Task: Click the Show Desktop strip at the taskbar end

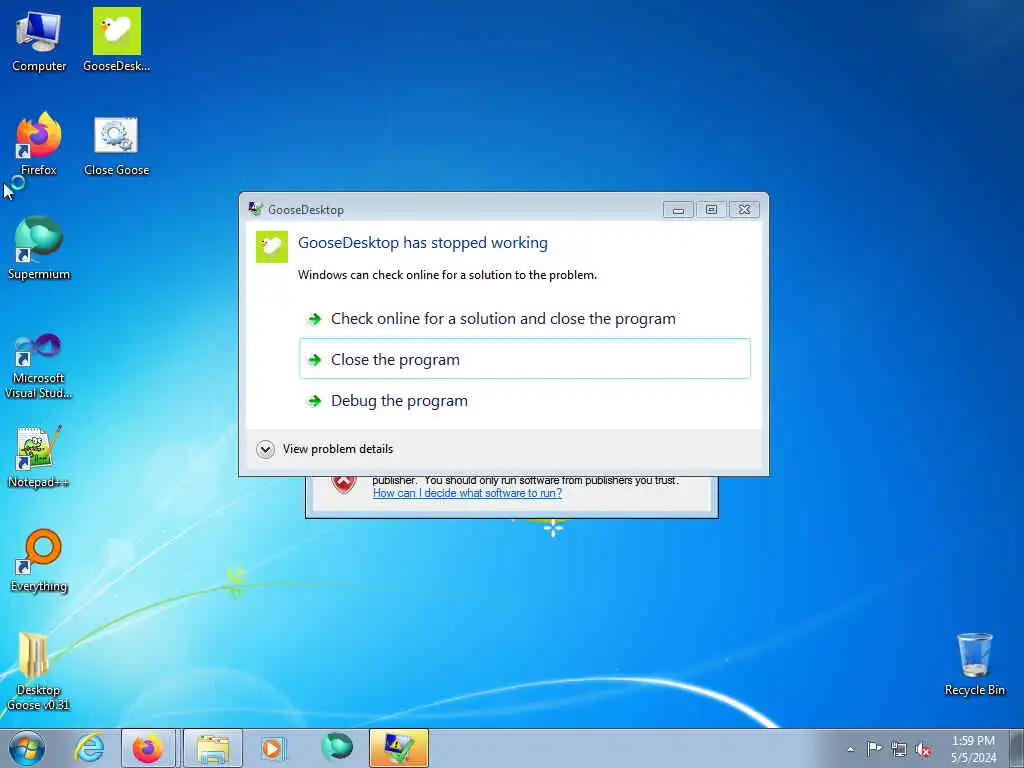Action: pyautogui.click(x=1017, y=748)
